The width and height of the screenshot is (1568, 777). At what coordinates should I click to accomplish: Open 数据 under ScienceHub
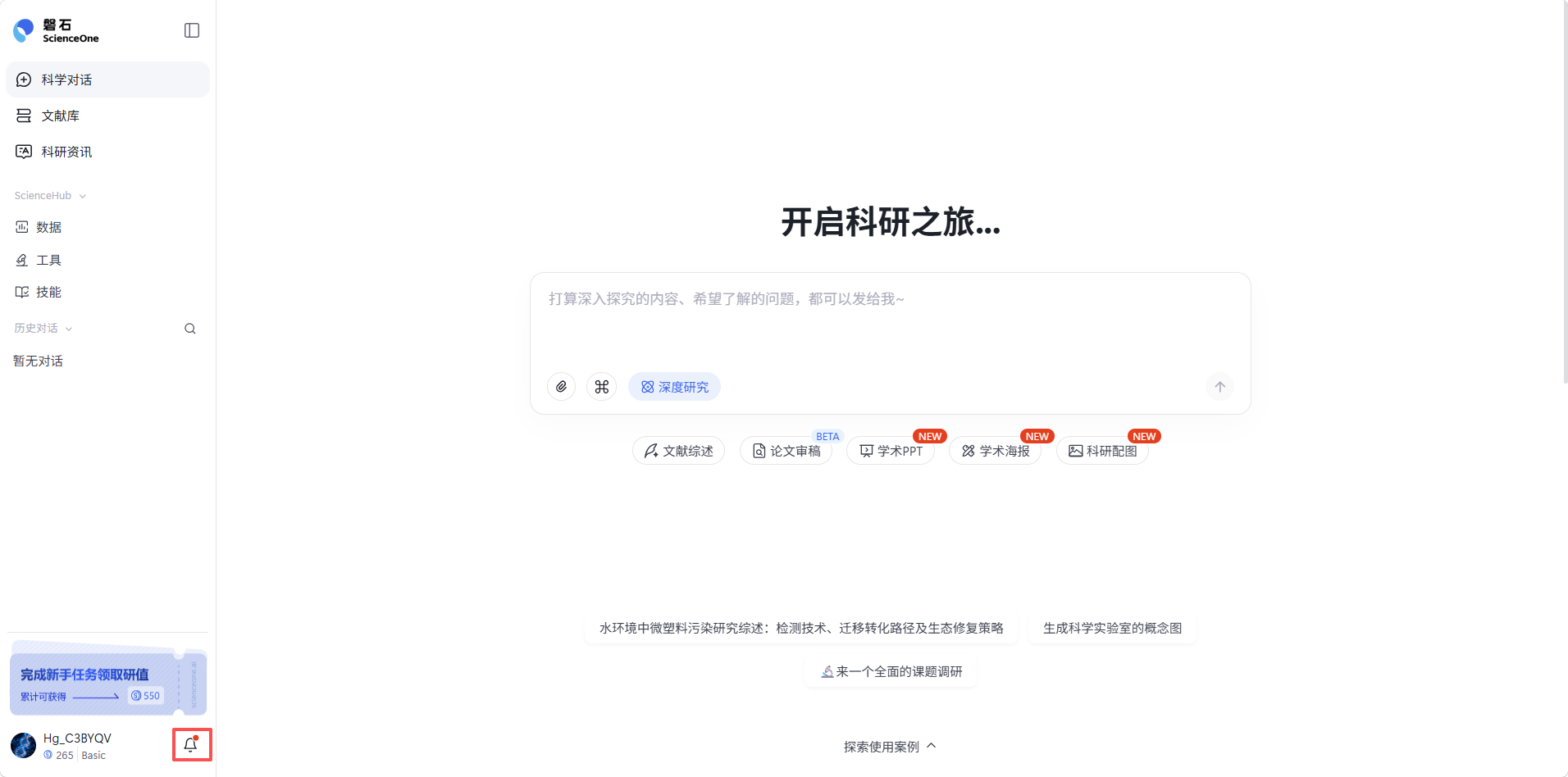click(x=107, y=227)
